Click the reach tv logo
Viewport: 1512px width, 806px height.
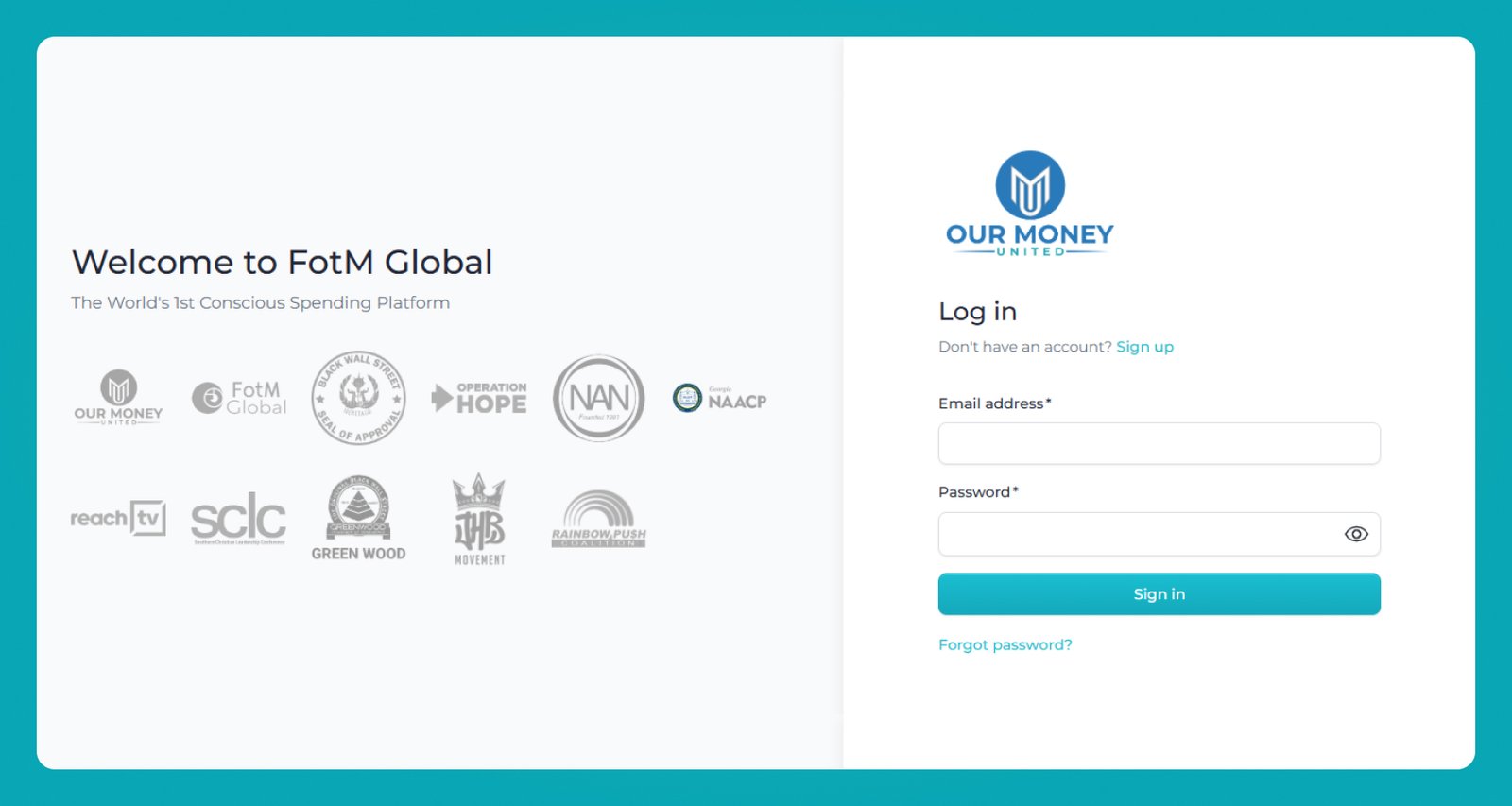[x=118, y=518]
